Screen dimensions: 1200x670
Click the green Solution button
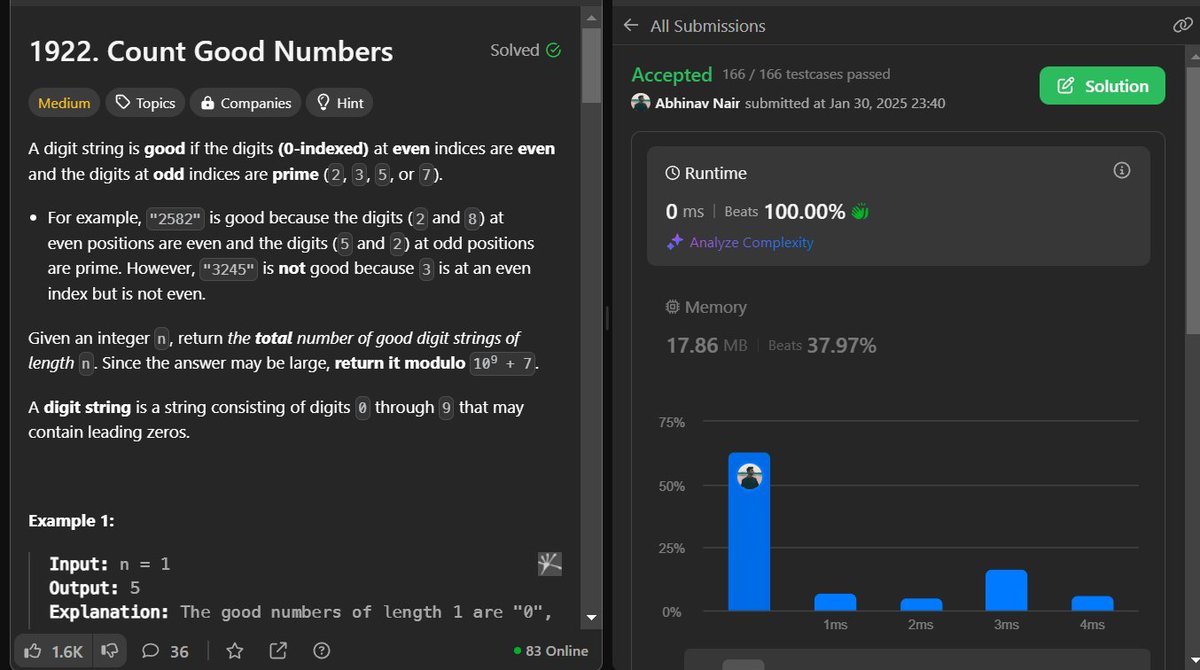(1102, 86)
